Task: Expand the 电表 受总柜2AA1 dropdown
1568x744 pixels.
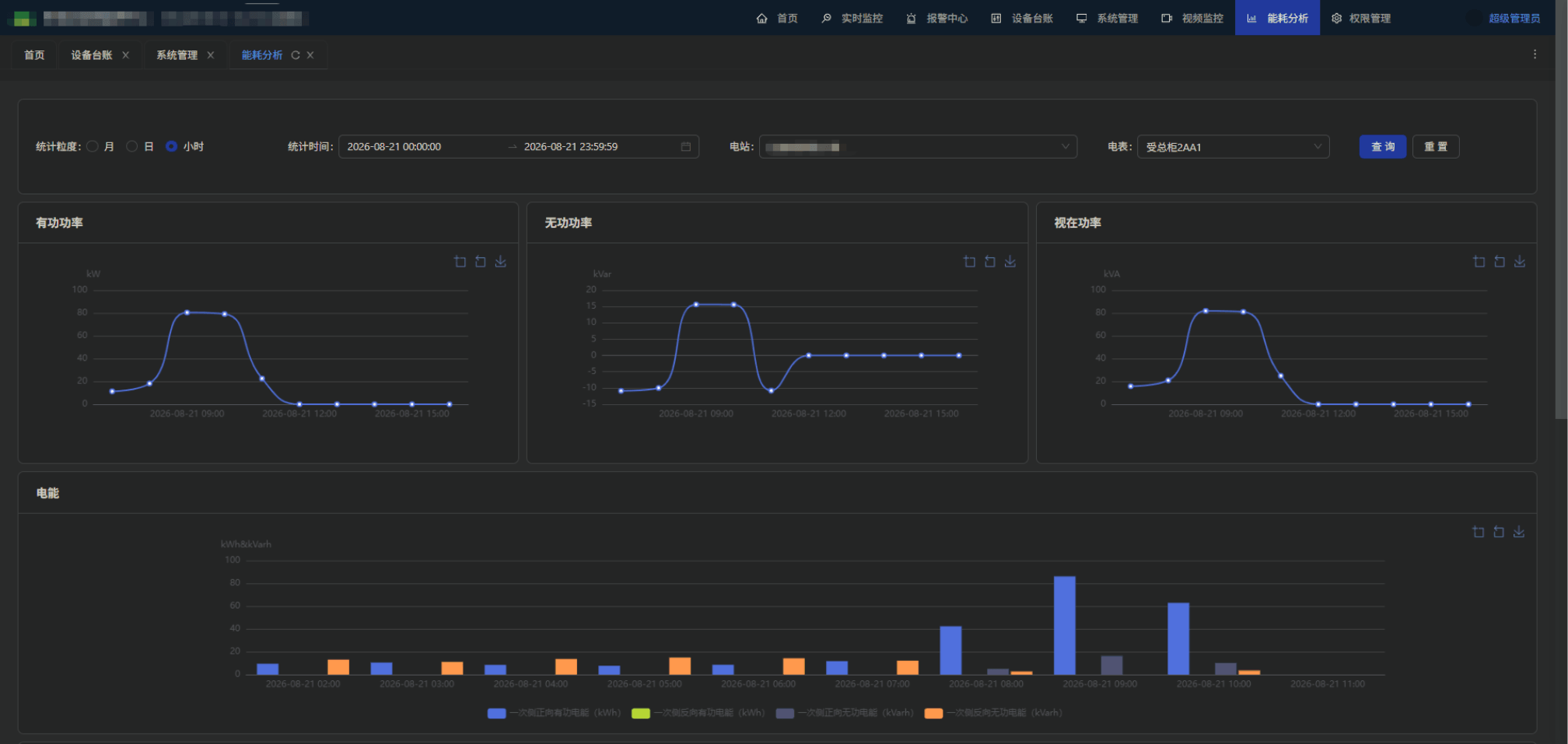Action: [1233, 147]
